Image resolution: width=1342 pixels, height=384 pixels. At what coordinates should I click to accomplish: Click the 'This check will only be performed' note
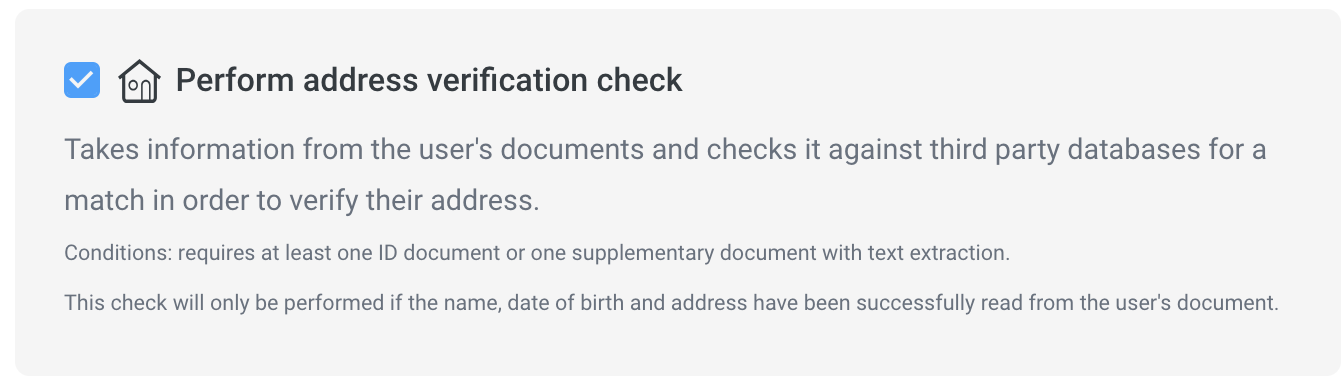pyautogui.click(x=671, y=303)
